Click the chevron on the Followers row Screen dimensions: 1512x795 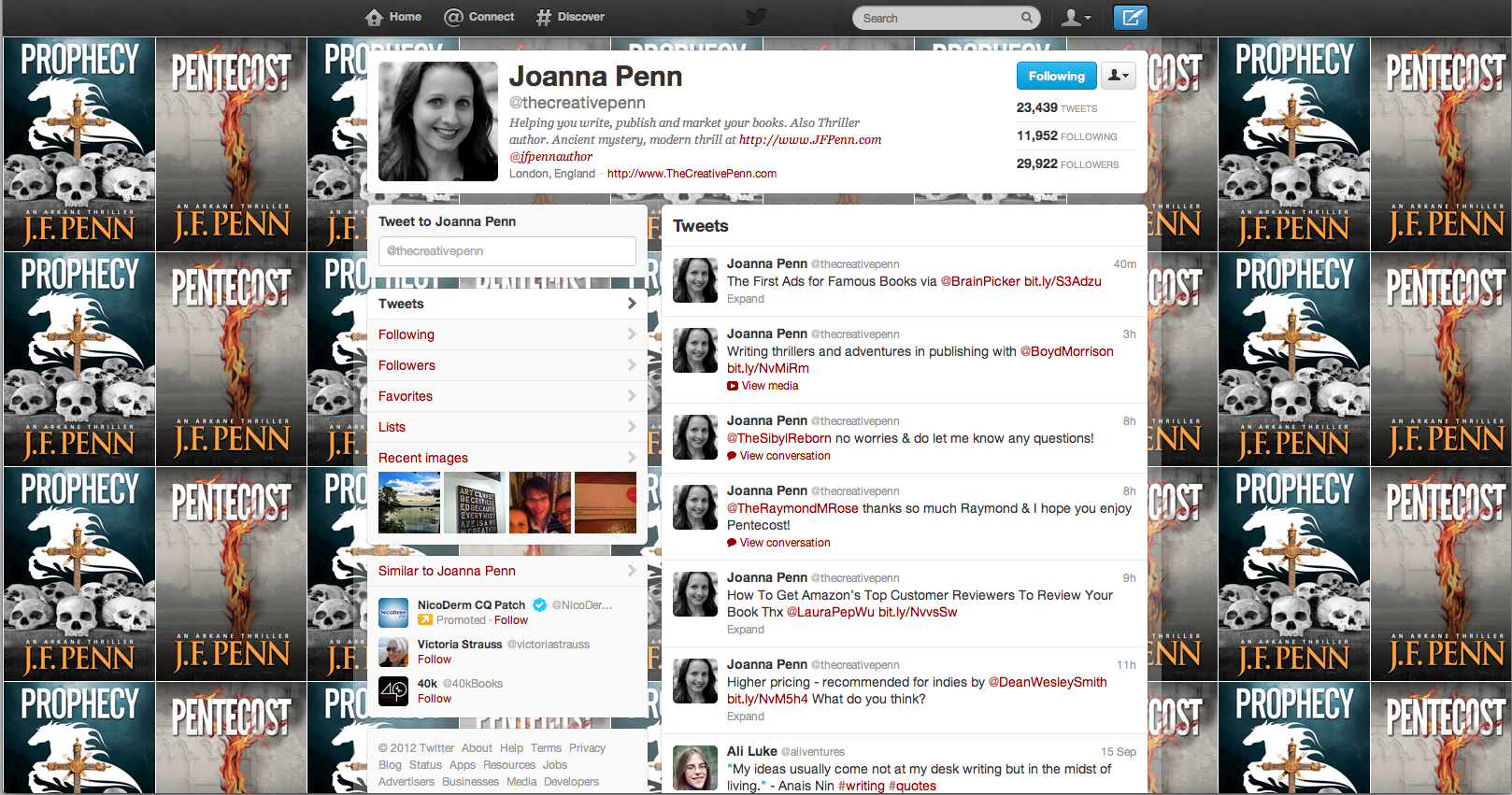[632, 365]
